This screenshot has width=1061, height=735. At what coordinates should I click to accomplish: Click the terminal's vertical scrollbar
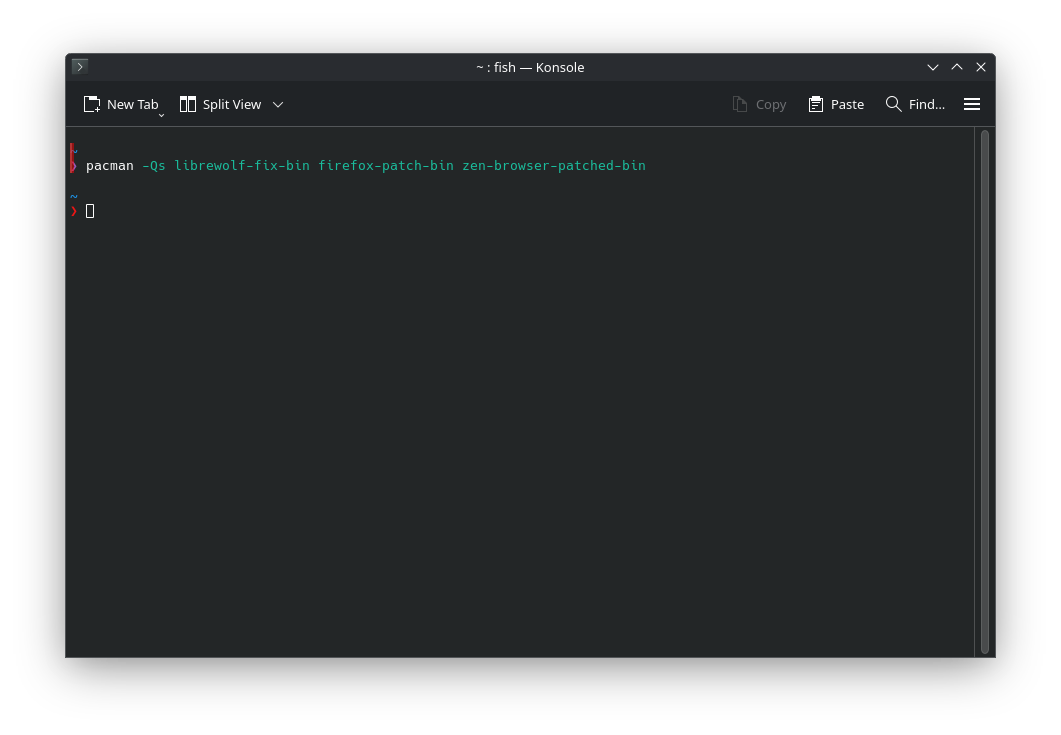pos(984,390)
